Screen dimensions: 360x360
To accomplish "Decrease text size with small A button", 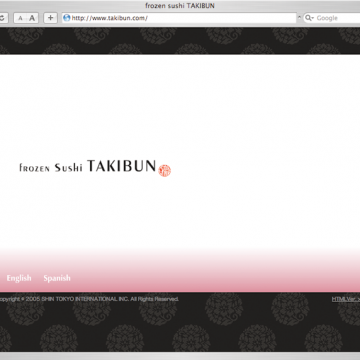I will [x=20, y=18].
